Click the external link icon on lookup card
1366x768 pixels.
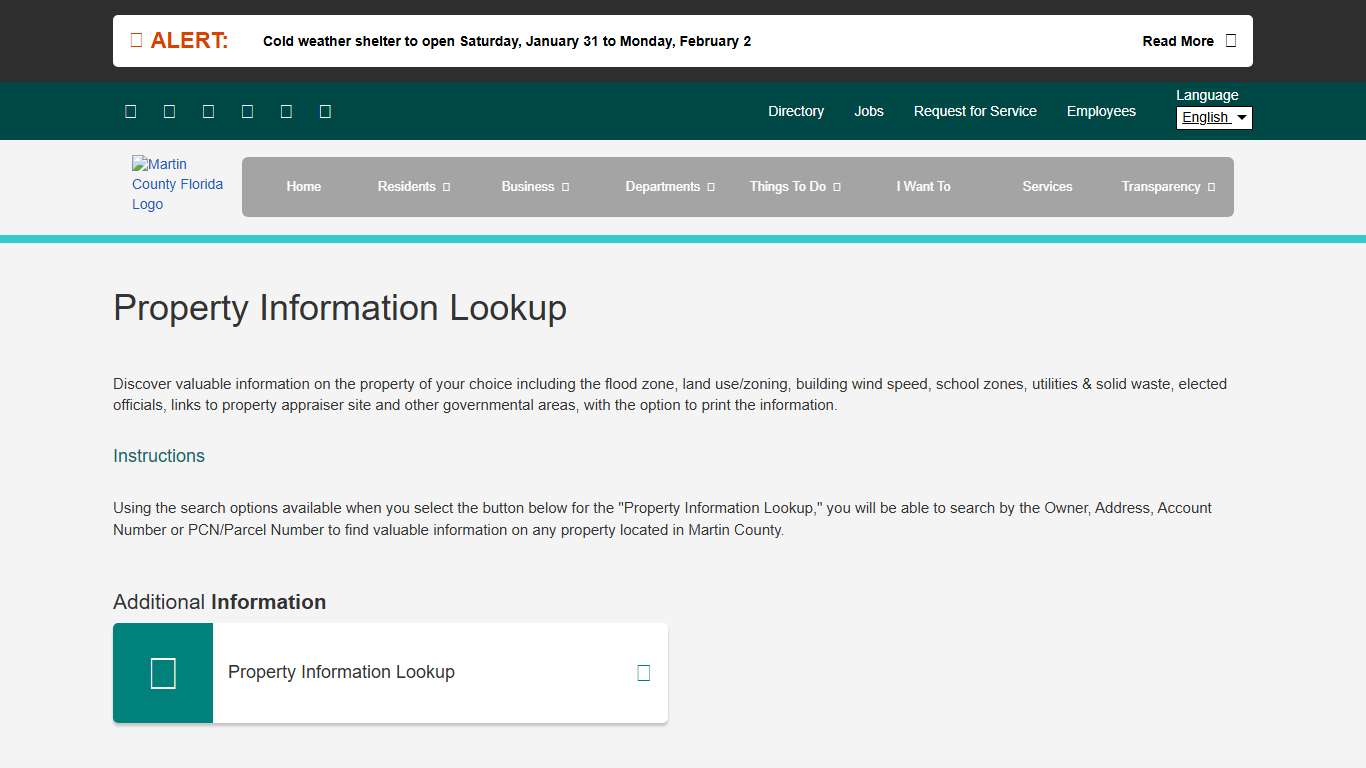(x=643, y=672)
